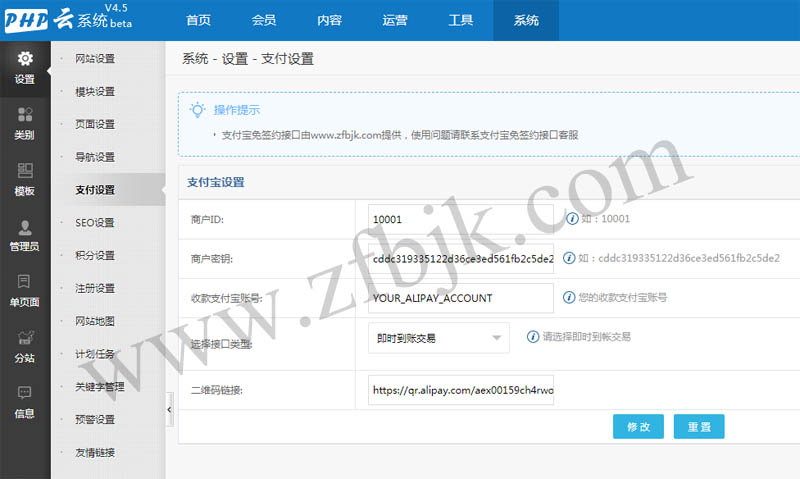This screenshot has width=800, height=479.
Task: Click the 操作提示 heading text
Action: pyautogui.click(x=237, y=110)
